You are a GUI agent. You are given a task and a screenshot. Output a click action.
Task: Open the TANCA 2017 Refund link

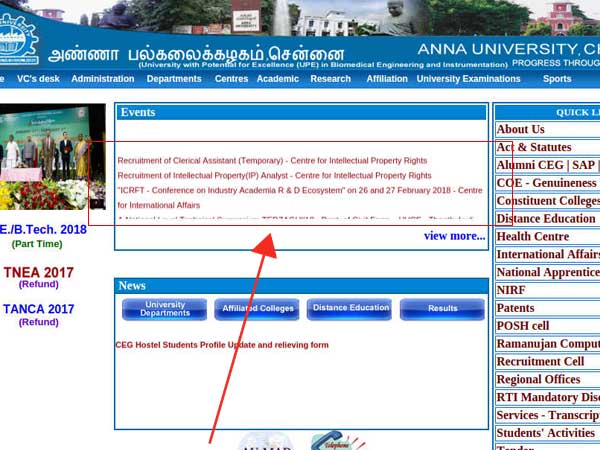(39, 315)
